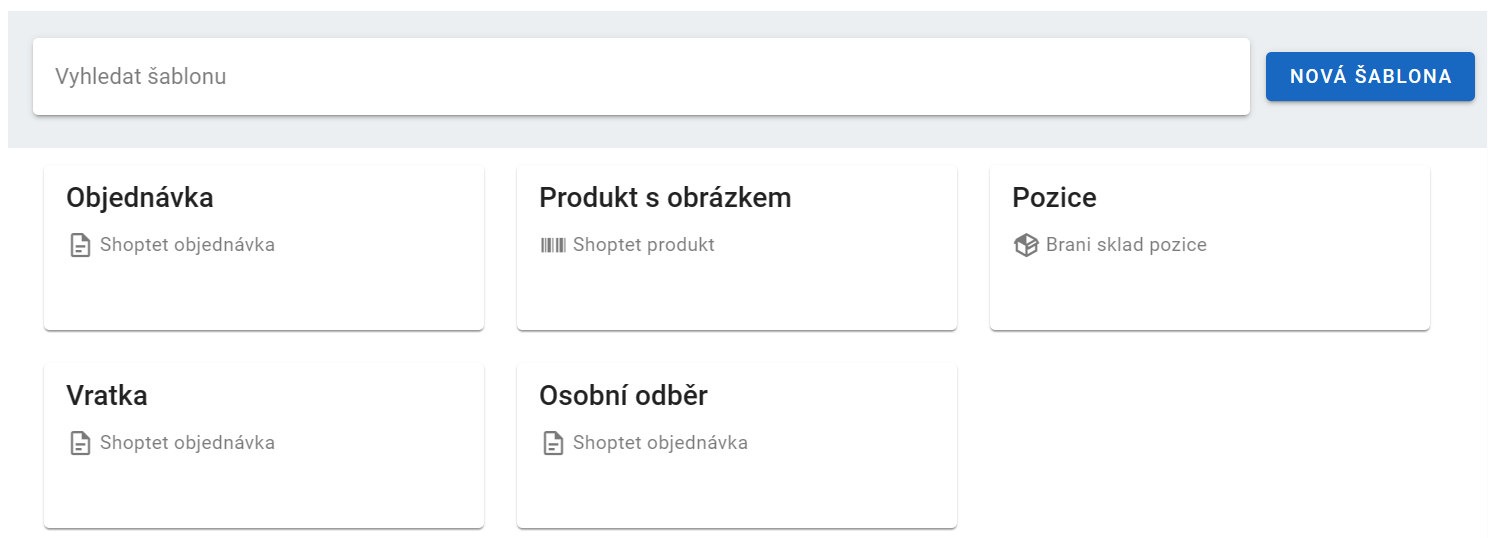Select the Pozice card title
Image resolution: width=1498 pixels, height=538 pixels.
tap(1054, 198)
